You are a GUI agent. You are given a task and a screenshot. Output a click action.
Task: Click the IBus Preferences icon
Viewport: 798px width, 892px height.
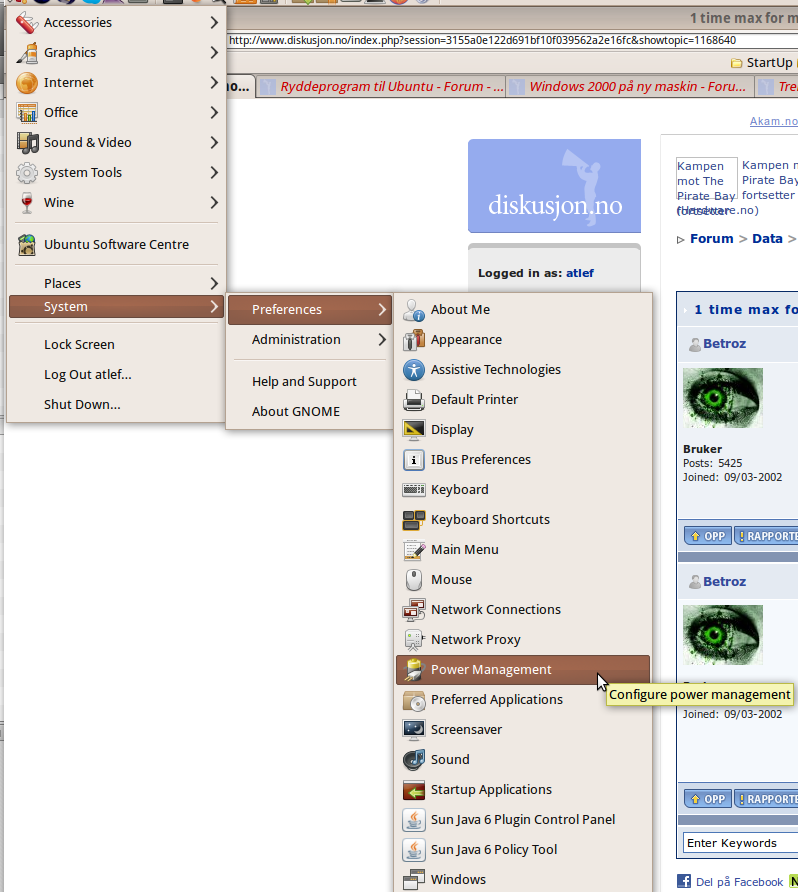[414, 460]
